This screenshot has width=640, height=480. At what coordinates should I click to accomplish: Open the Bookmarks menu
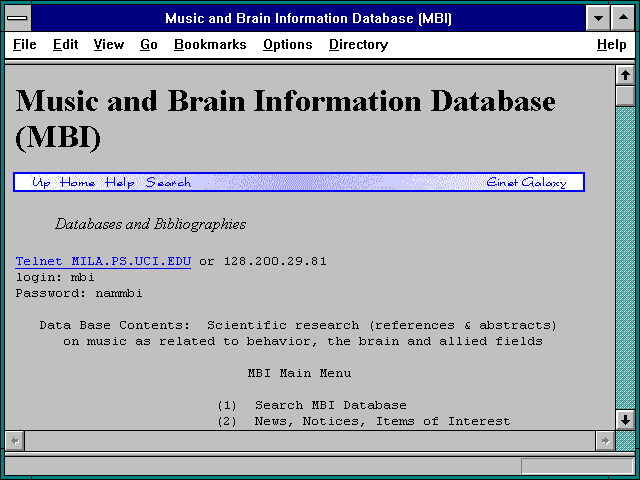pos(210,44)
